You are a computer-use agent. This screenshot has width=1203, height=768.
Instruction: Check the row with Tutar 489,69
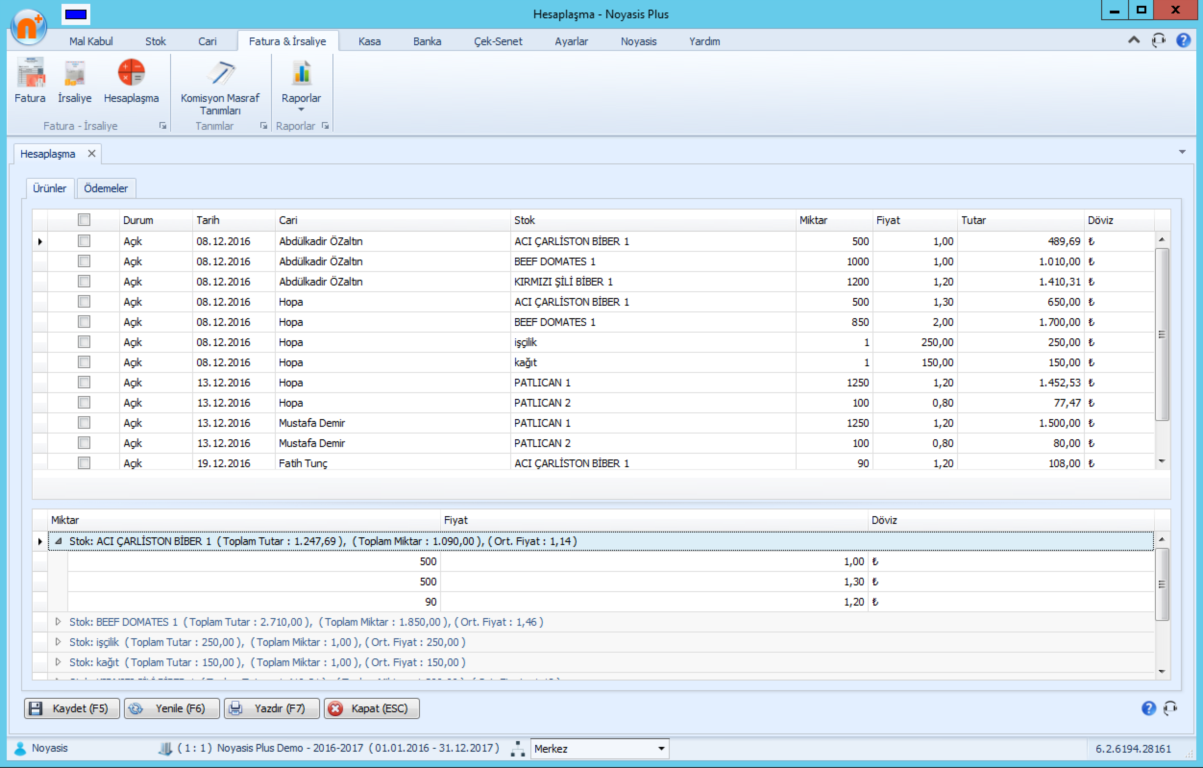click(84, 241)
